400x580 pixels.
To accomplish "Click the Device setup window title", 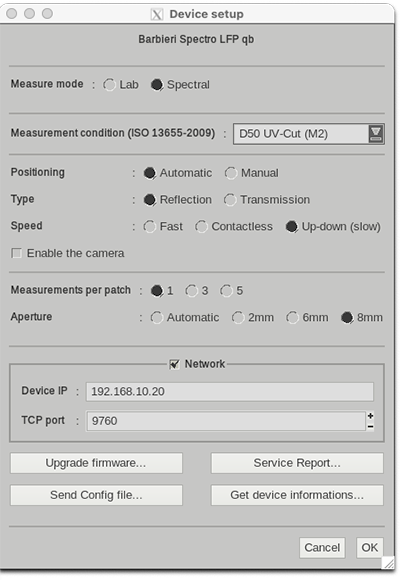I will [x=206, y=14].
